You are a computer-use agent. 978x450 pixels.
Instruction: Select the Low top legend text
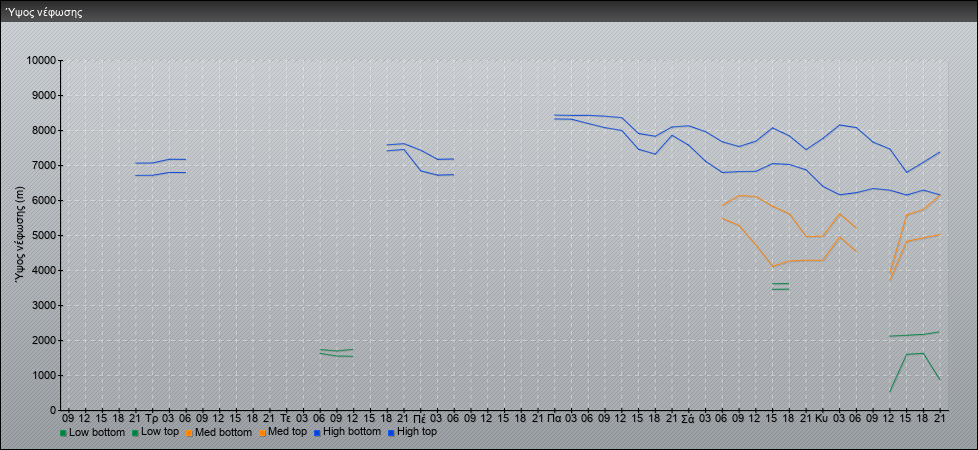click(x=161, y=433)
